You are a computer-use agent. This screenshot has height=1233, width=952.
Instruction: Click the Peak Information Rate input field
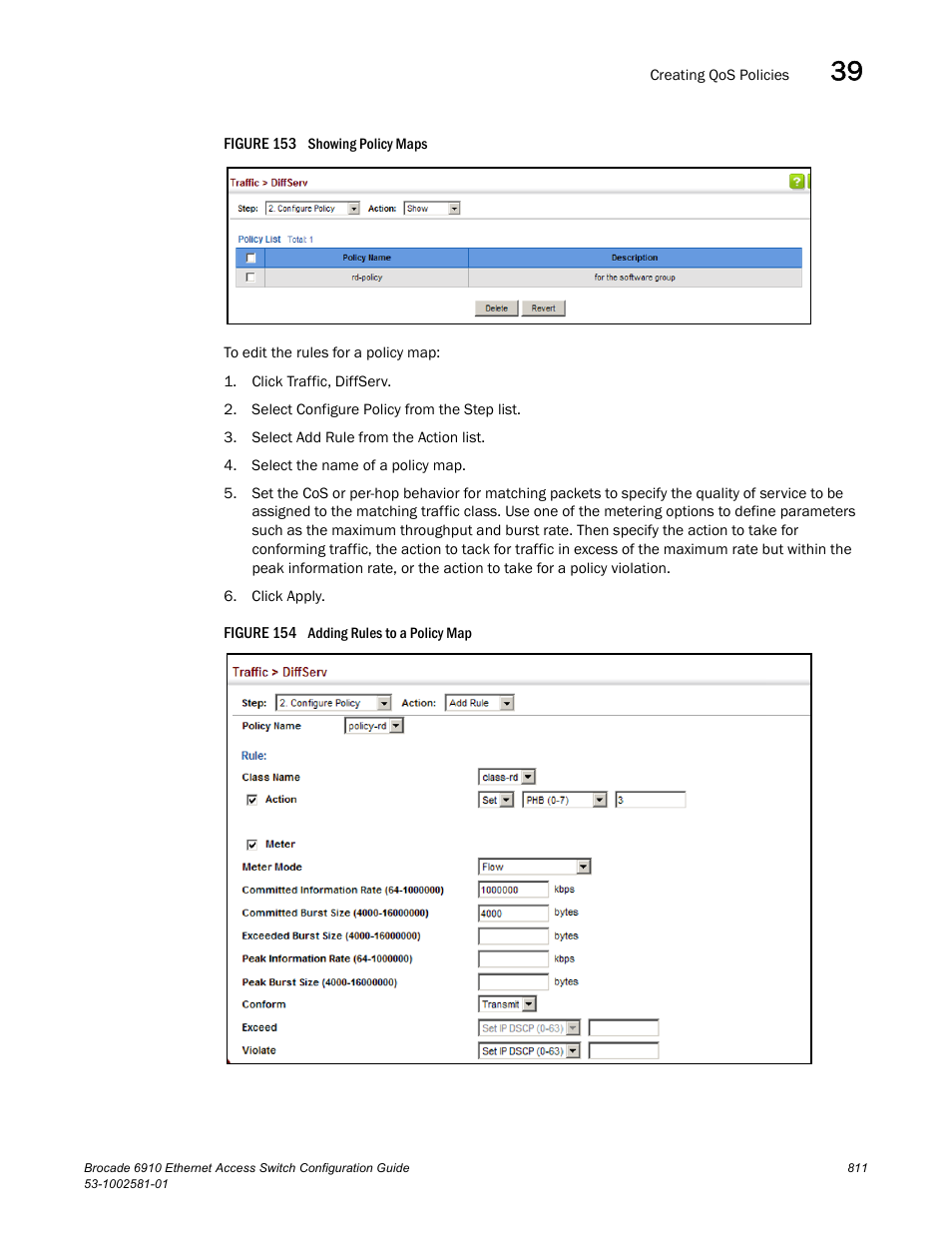(x=514, y=959)
